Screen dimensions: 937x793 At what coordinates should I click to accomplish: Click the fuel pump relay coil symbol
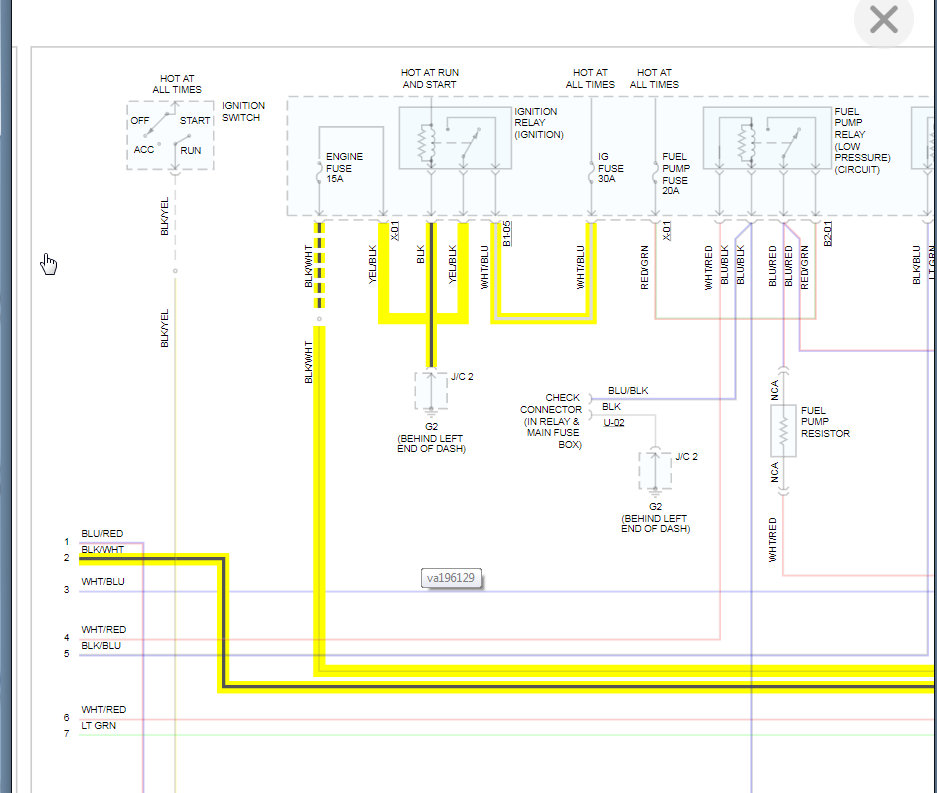(745, 143)
